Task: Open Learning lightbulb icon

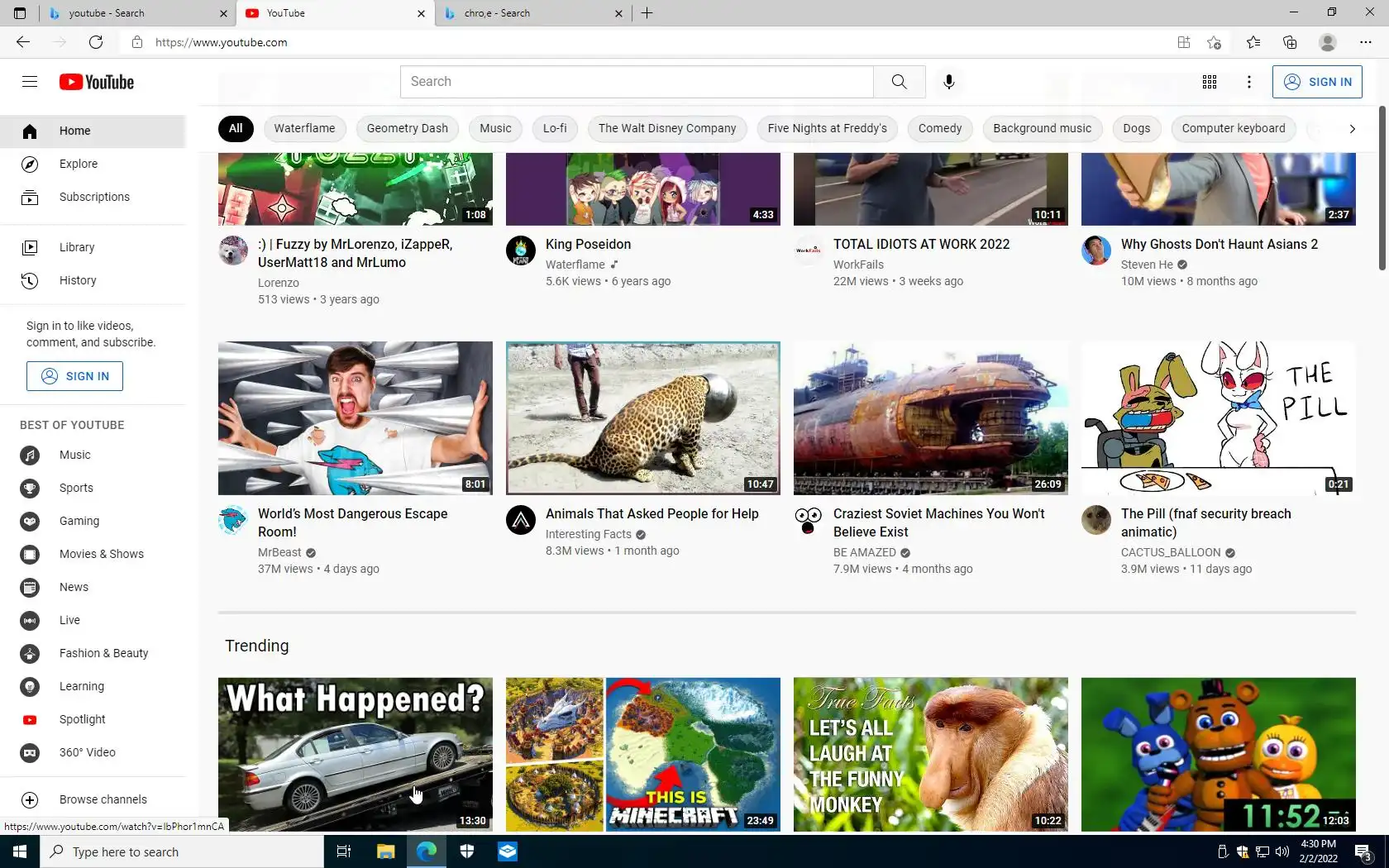Action: [x=30, y=686]
